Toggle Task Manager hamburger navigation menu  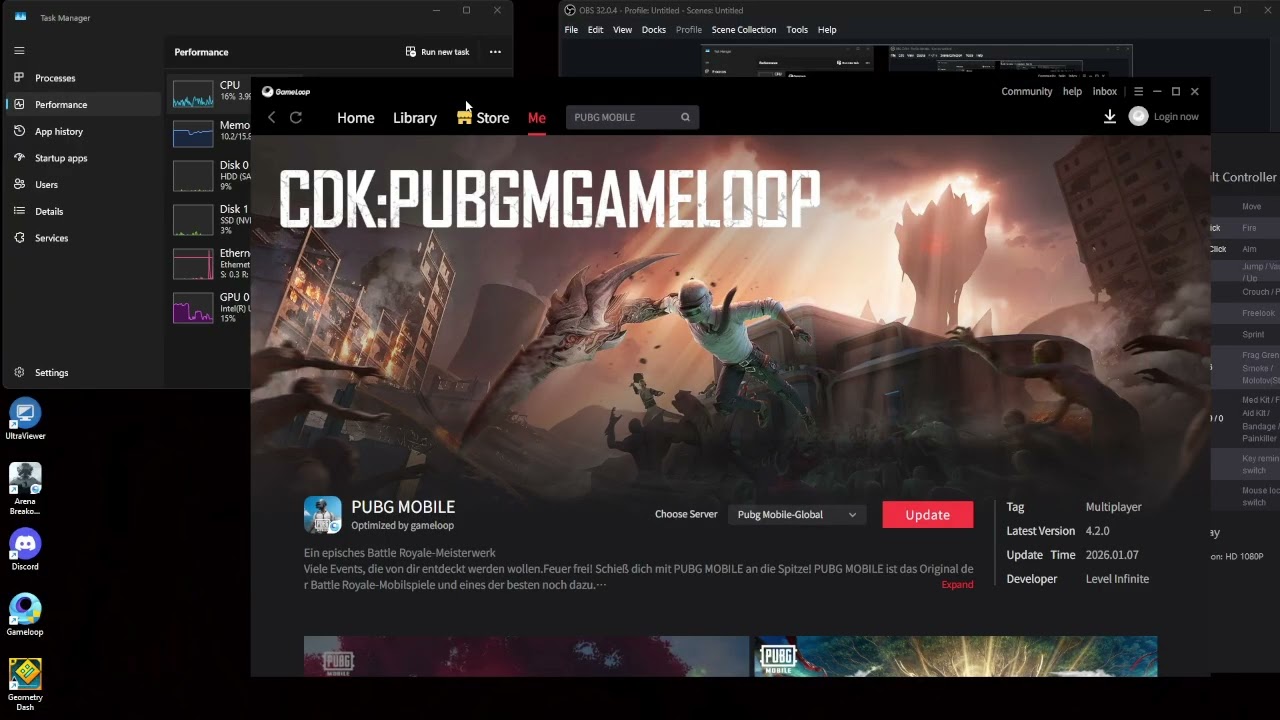[19, 50]
